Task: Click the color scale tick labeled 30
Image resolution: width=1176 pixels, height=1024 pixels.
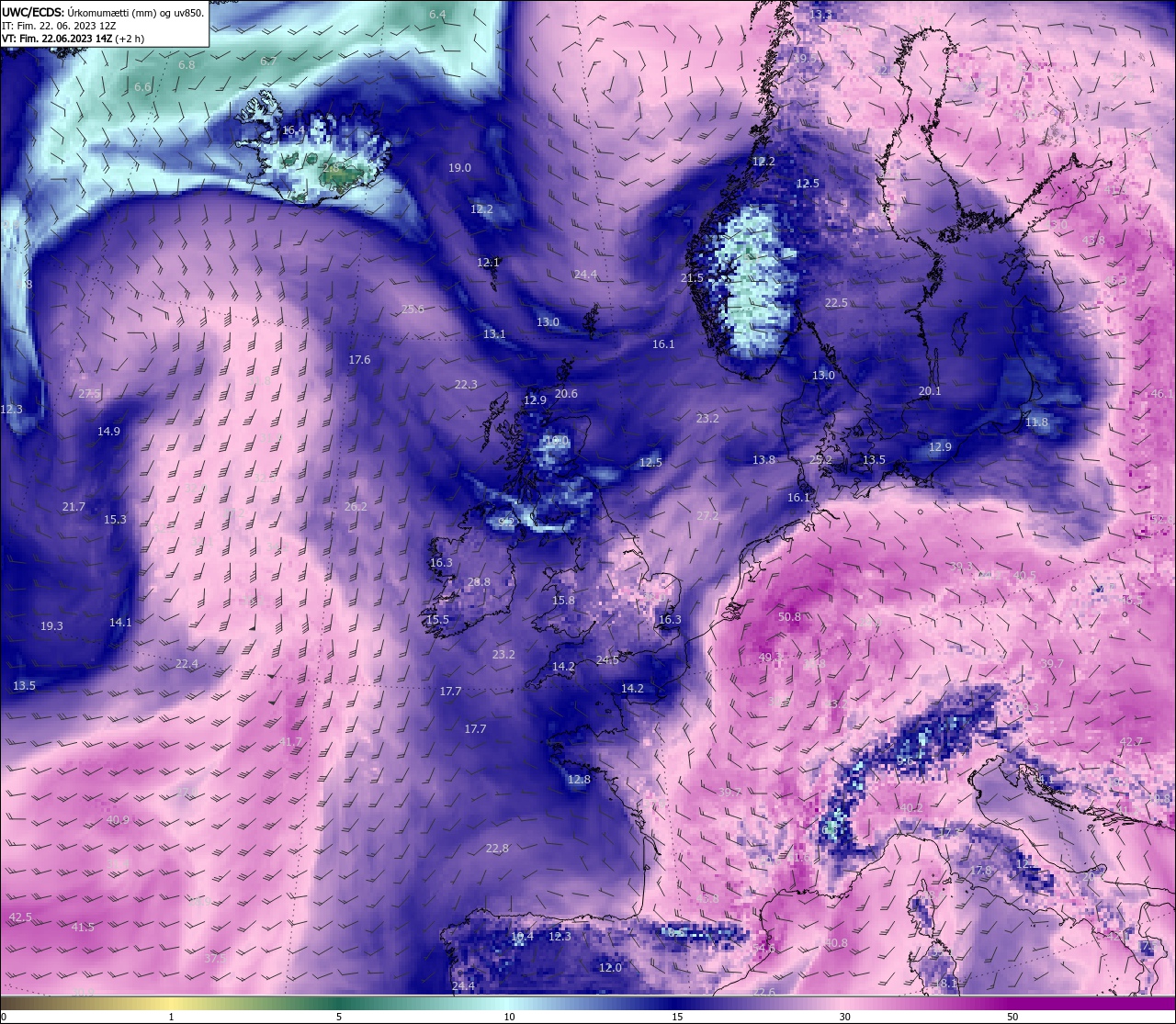Action: (x=844, y=1017)
